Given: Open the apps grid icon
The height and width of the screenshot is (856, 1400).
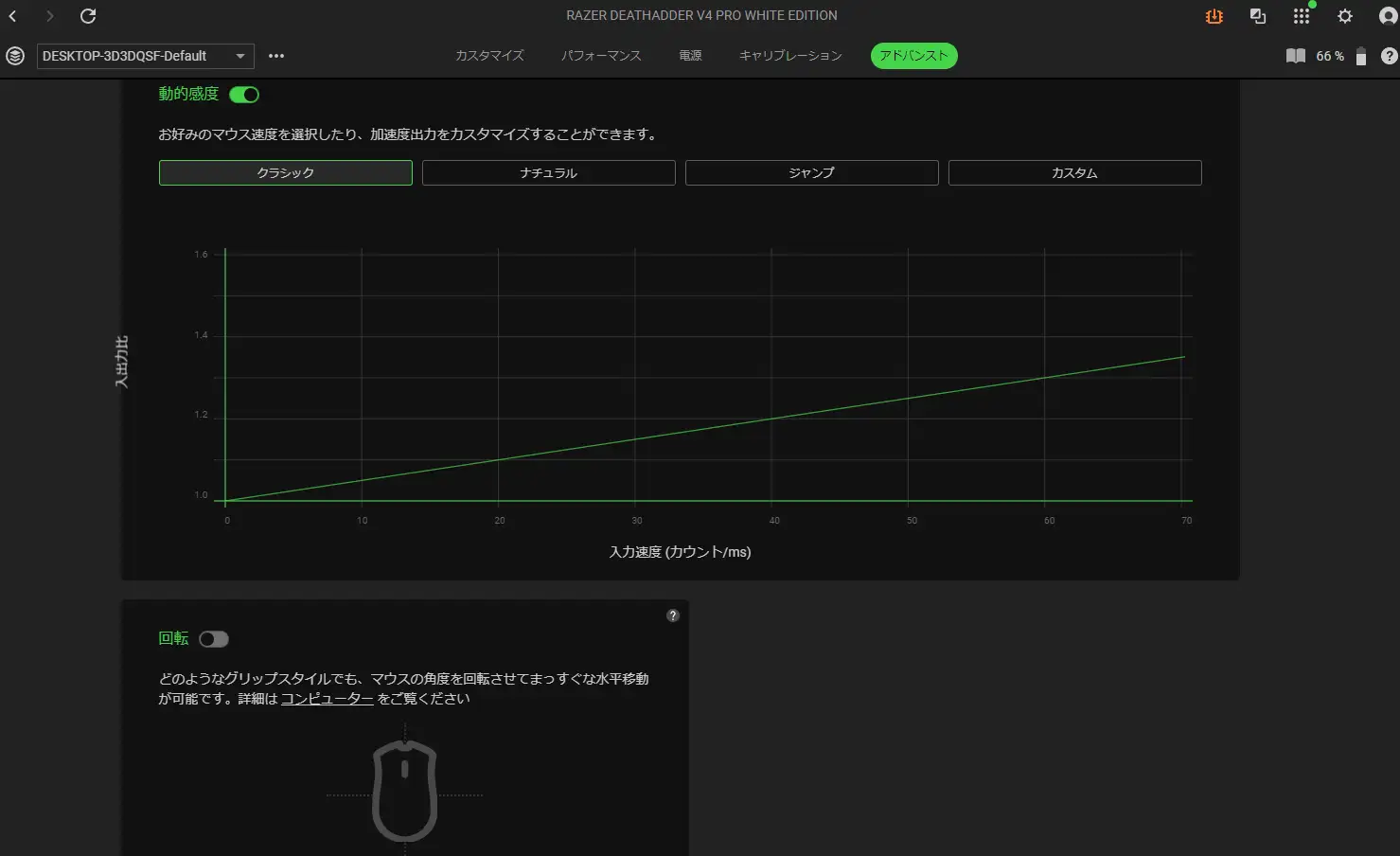Looking at the screenshot, I should [1302, 16].
